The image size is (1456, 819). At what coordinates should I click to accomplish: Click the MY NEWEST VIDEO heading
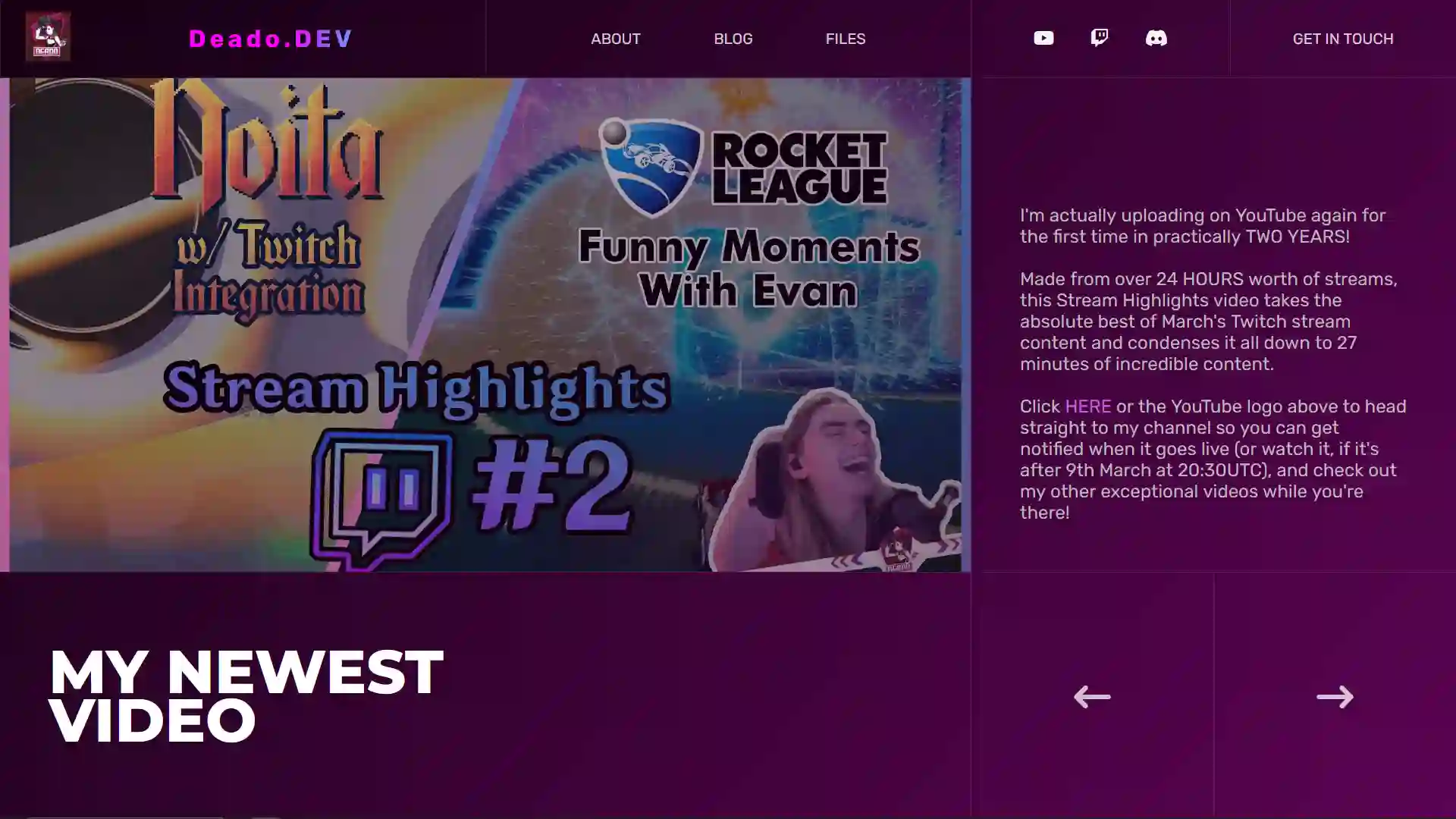coord(246,696)
